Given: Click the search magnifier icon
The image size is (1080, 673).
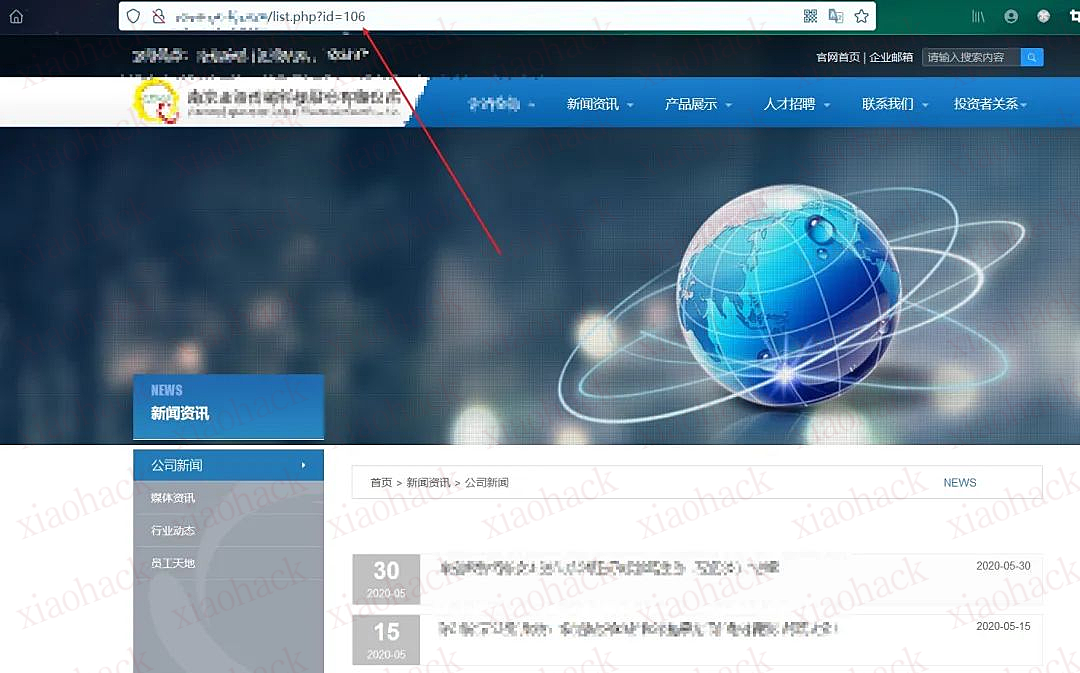Looking at the screenshot, I should (1032, 57).
